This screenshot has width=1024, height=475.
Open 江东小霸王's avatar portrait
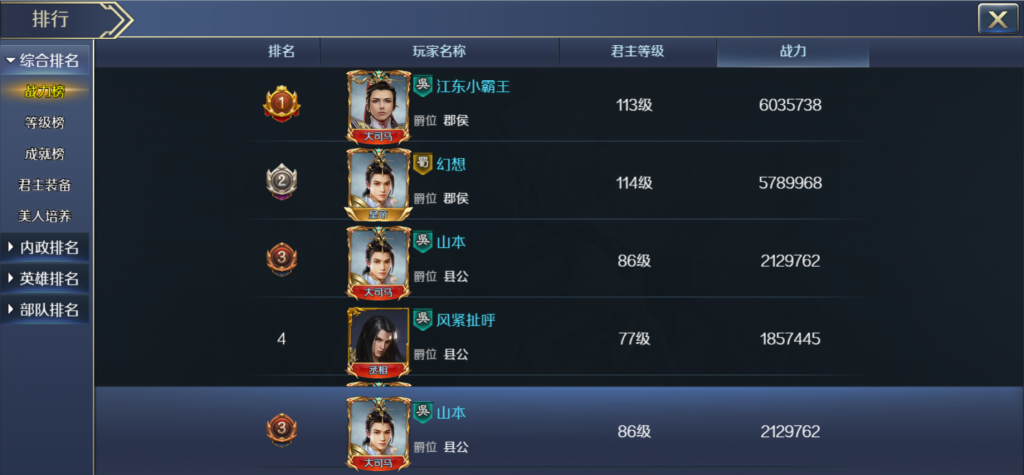(x=379, y=106)
